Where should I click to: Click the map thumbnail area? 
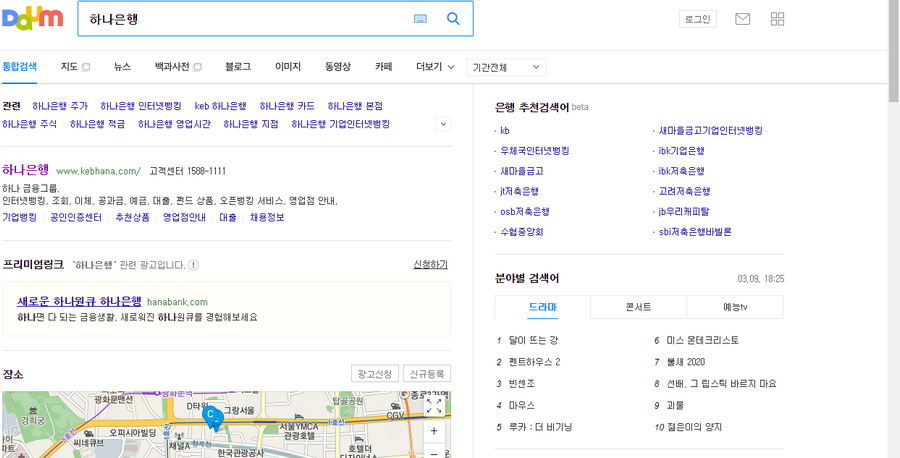pyautogui.click(x=226, y=425)
